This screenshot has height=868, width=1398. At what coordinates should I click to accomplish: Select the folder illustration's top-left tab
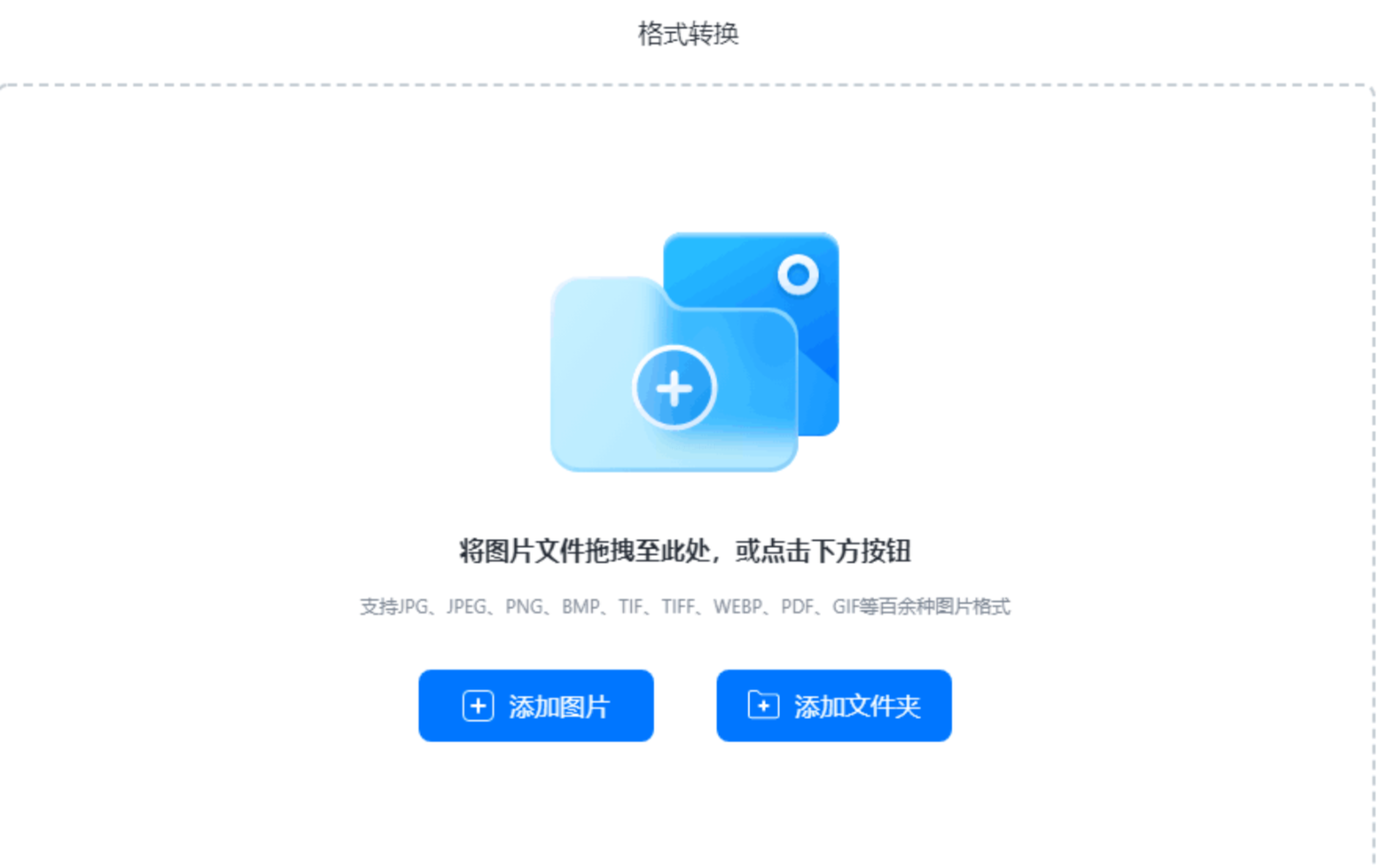point(606,292)
